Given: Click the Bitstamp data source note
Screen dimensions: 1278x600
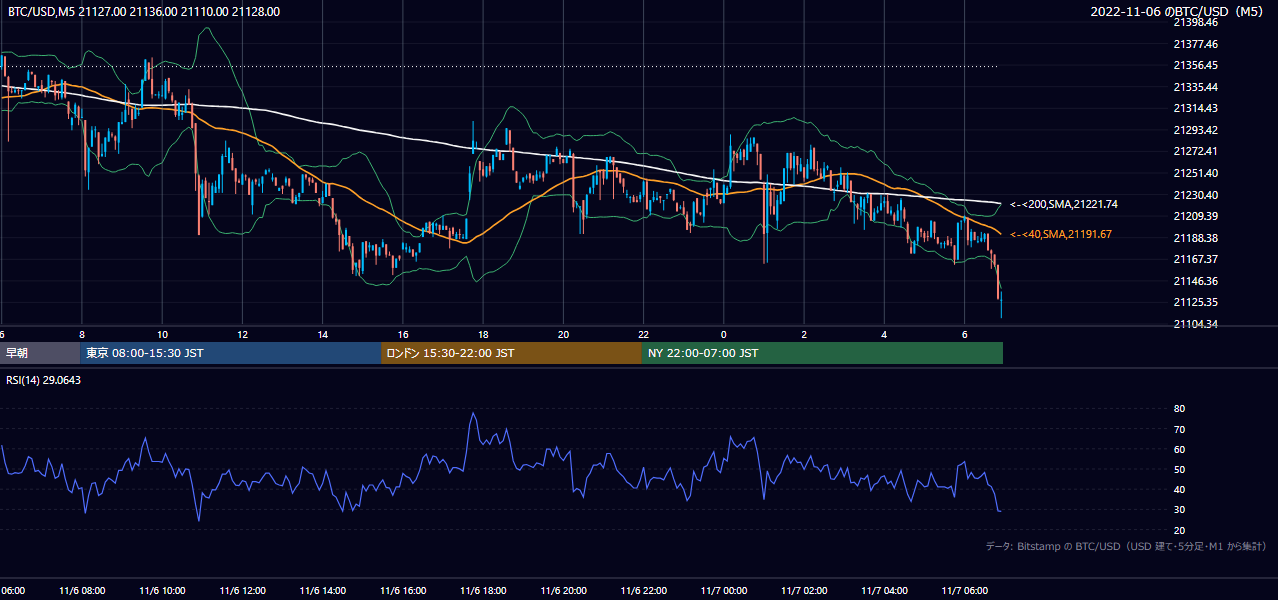Looking at the screenshot, I should [1126, 547].
